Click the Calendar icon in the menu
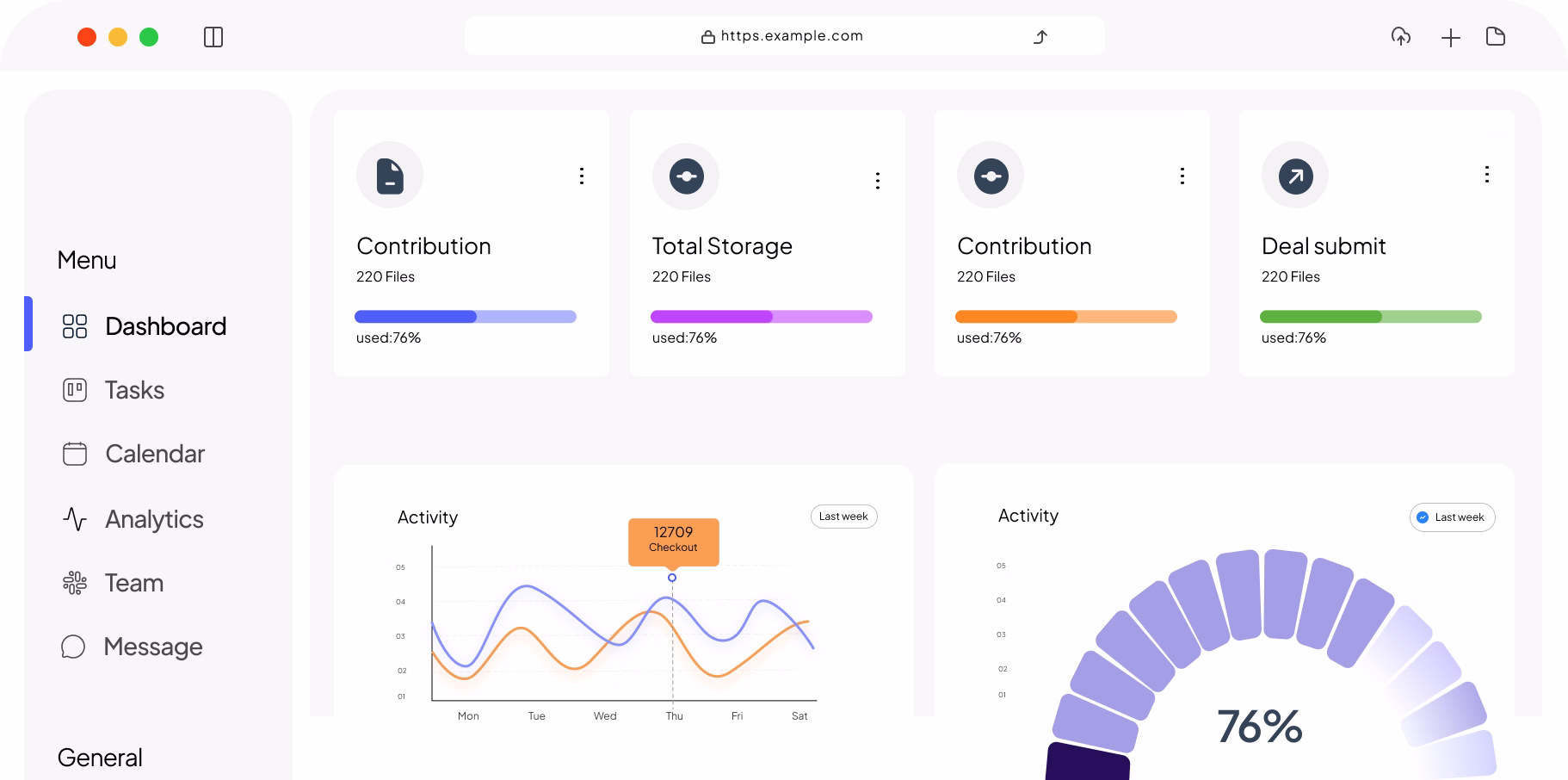The image size is (1568, 780). (x=75, y=454)
